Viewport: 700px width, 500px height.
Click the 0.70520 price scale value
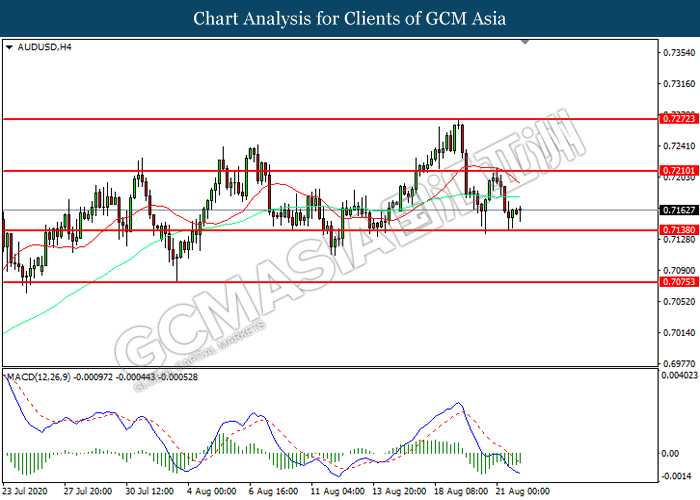pos(679,302)
